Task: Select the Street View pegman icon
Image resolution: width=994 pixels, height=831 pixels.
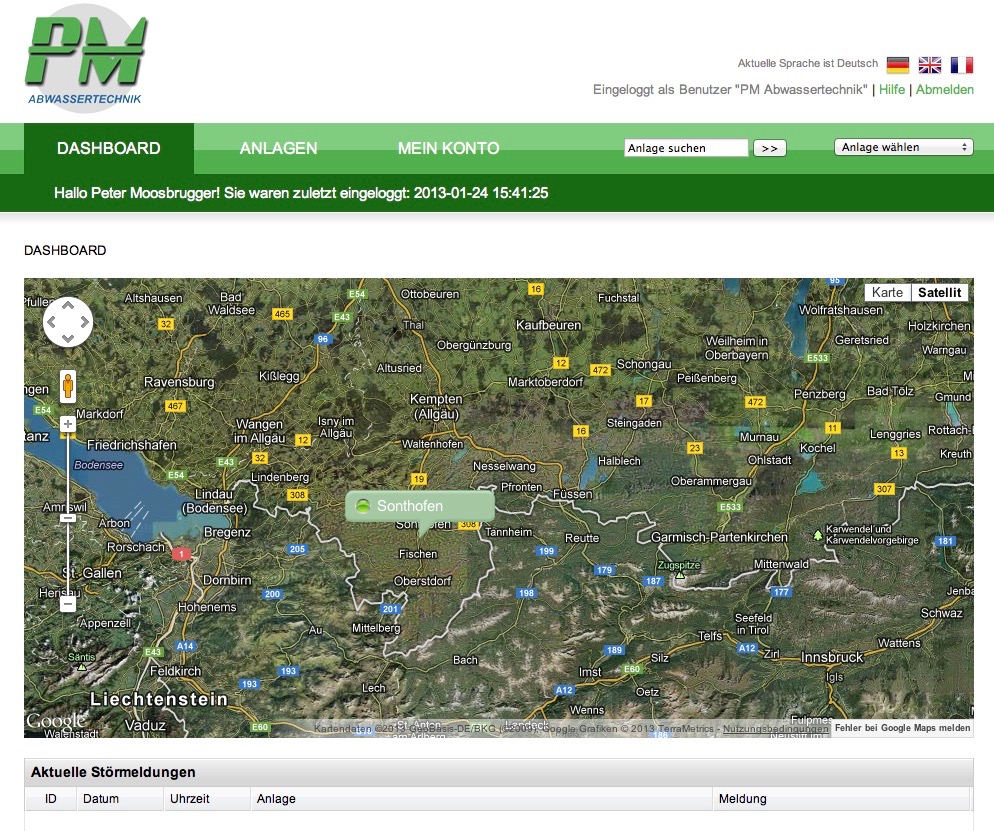Action: coord(68,386)
